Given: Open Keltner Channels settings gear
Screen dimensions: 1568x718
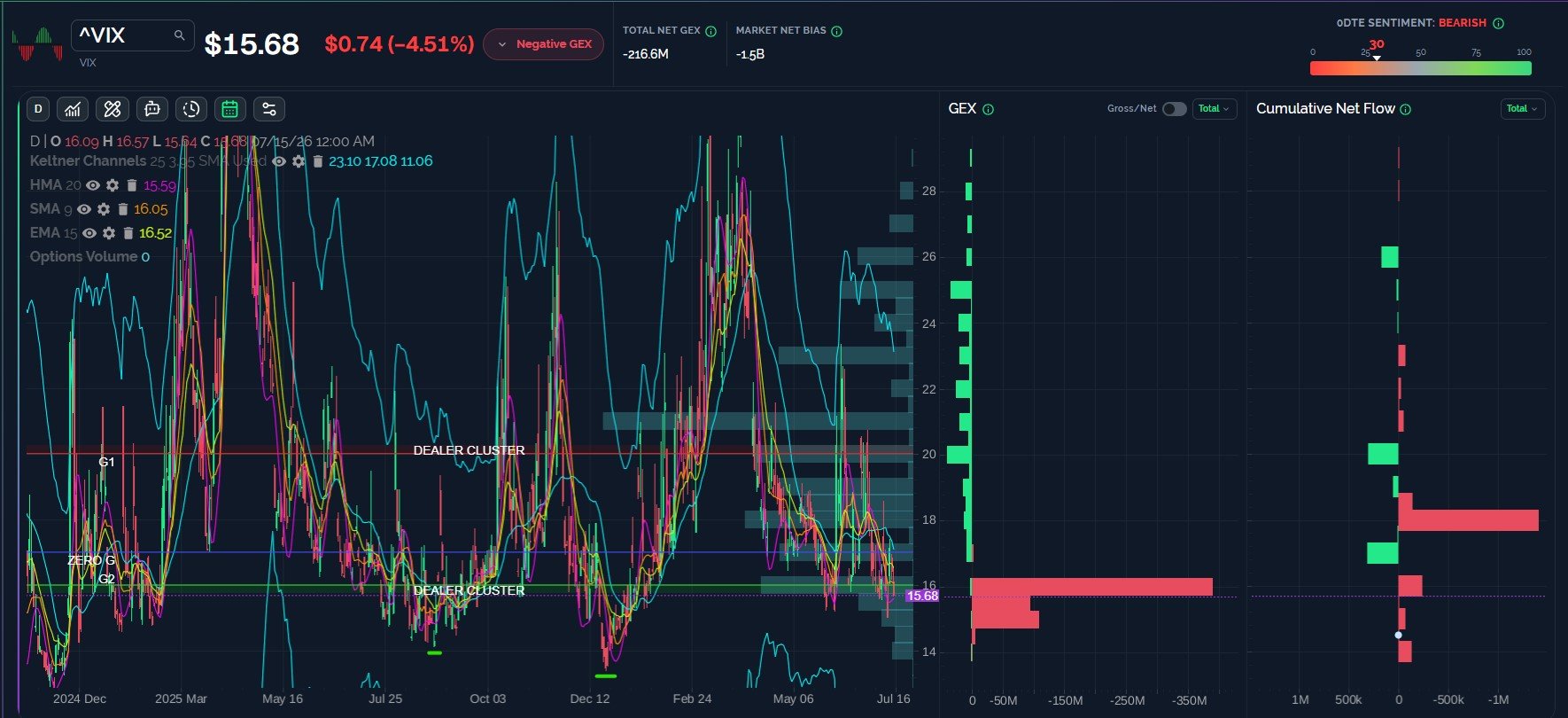Looking at the screenshot, I should (299, 161).
